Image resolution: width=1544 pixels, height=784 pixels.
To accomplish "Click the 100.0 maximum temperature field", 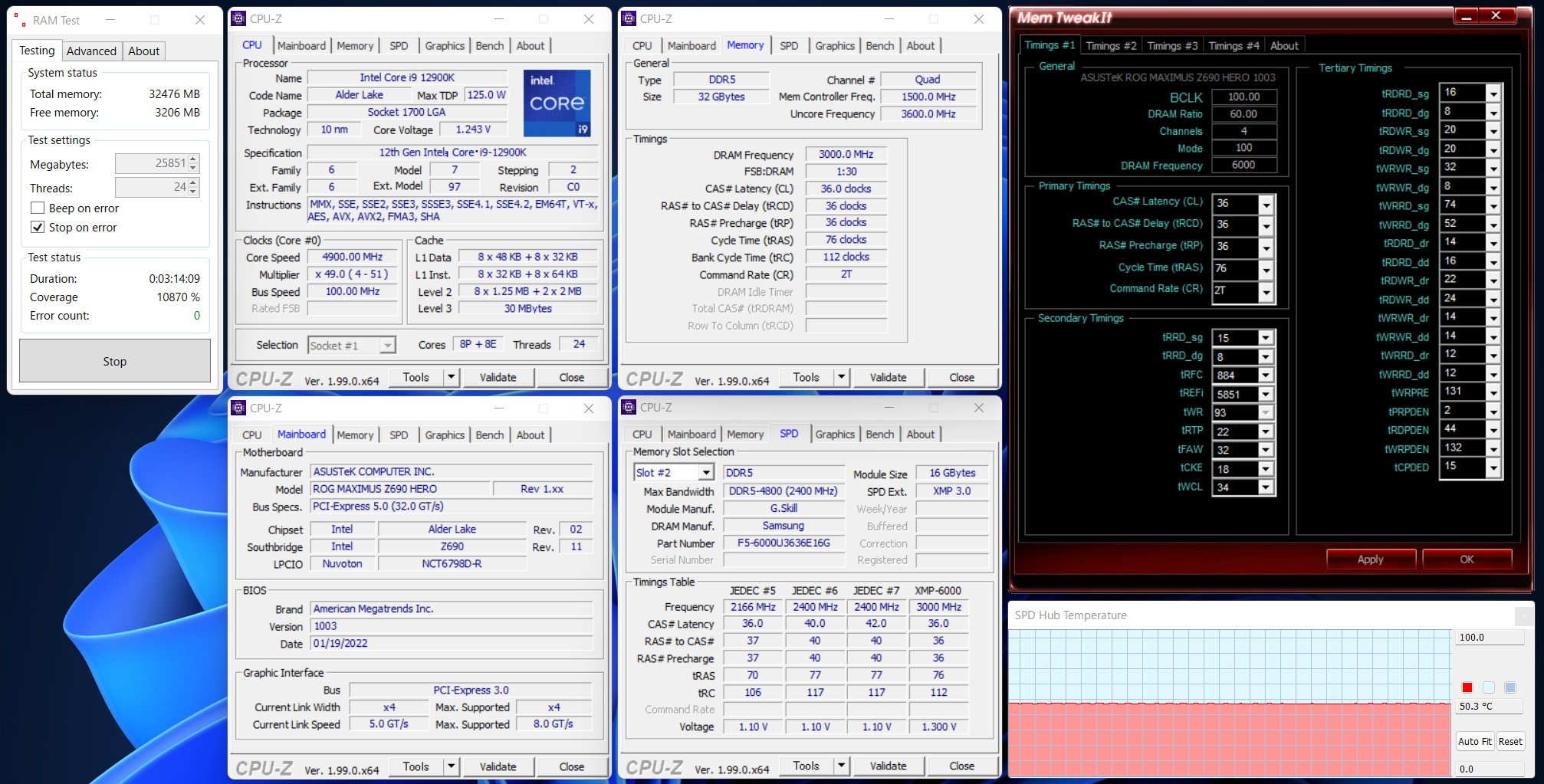I will pyautogui.click(x=1488, y=637).
